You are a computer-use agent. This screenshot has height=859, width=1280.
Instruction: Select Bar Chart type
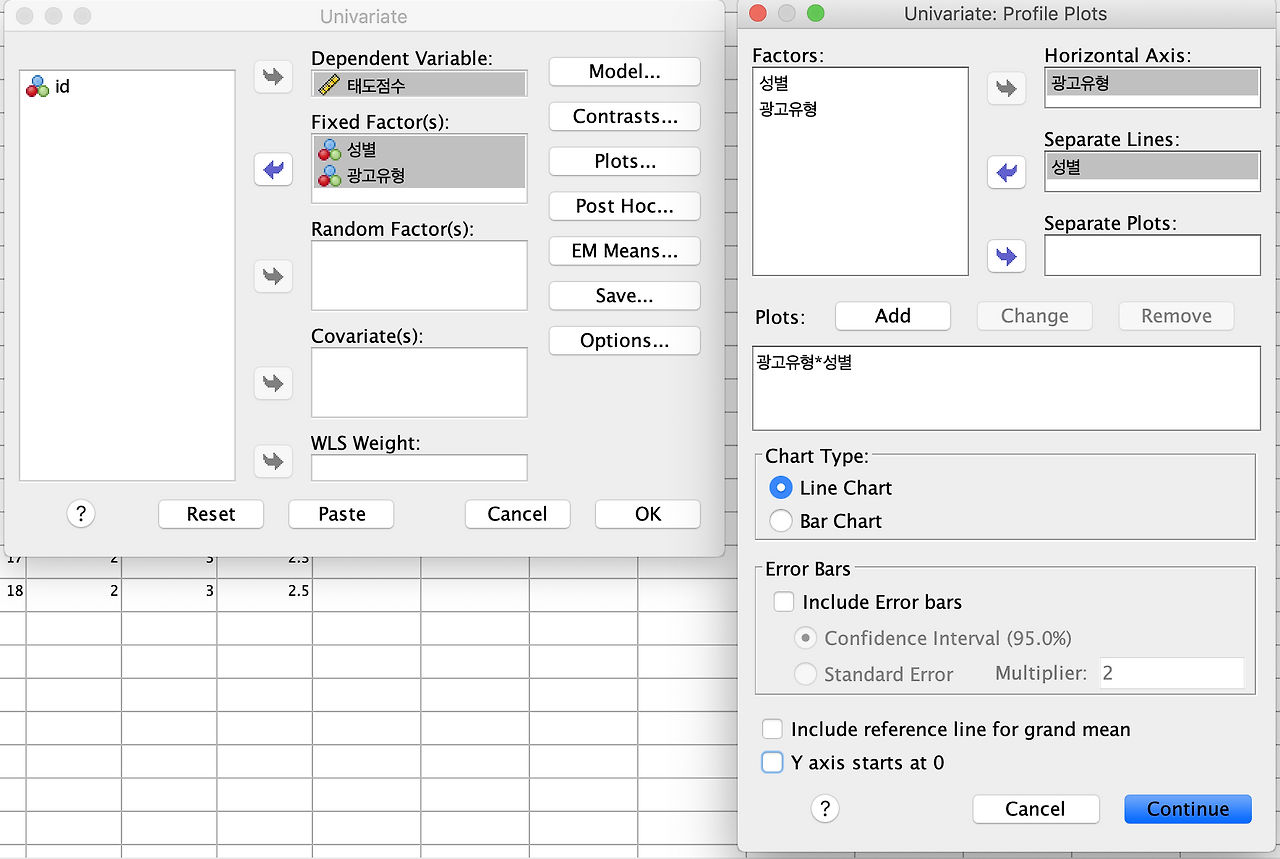[x=780, y=521]
